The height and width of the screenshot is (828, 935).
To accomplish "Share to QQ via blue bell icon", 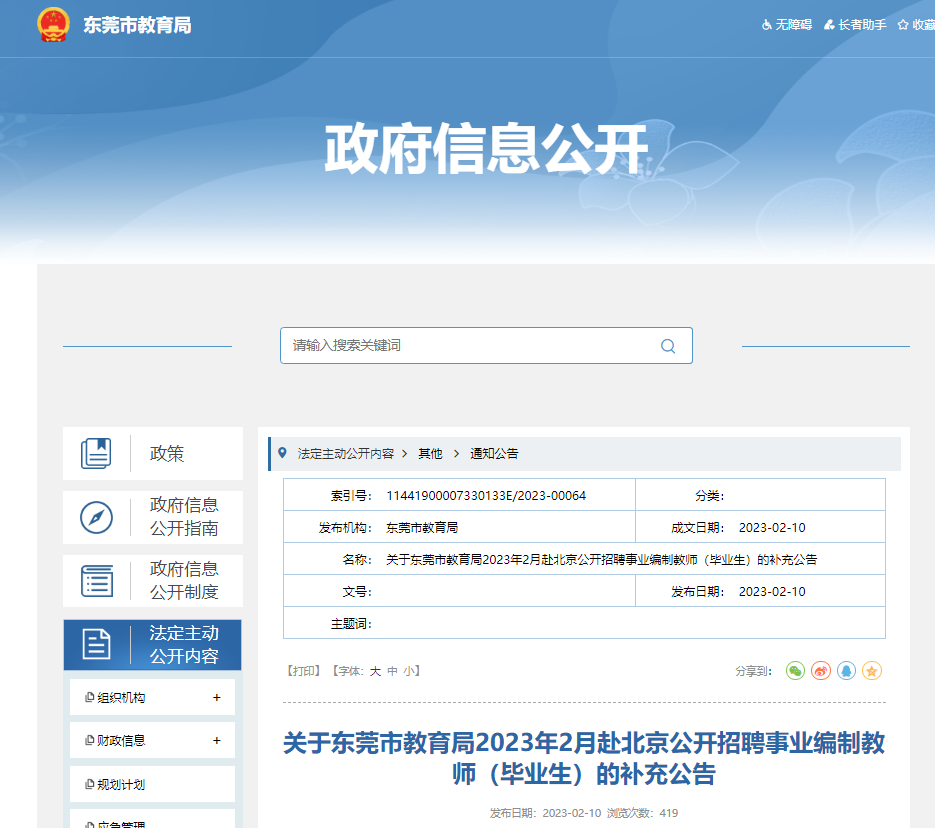I will click(x=847, y=671).
